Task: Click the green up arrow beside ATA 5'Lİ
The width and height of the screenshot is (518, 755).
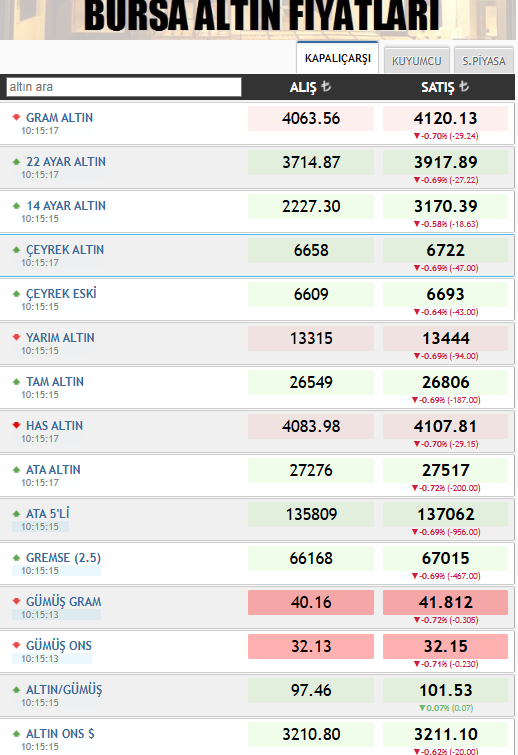Action: (16, 513)
